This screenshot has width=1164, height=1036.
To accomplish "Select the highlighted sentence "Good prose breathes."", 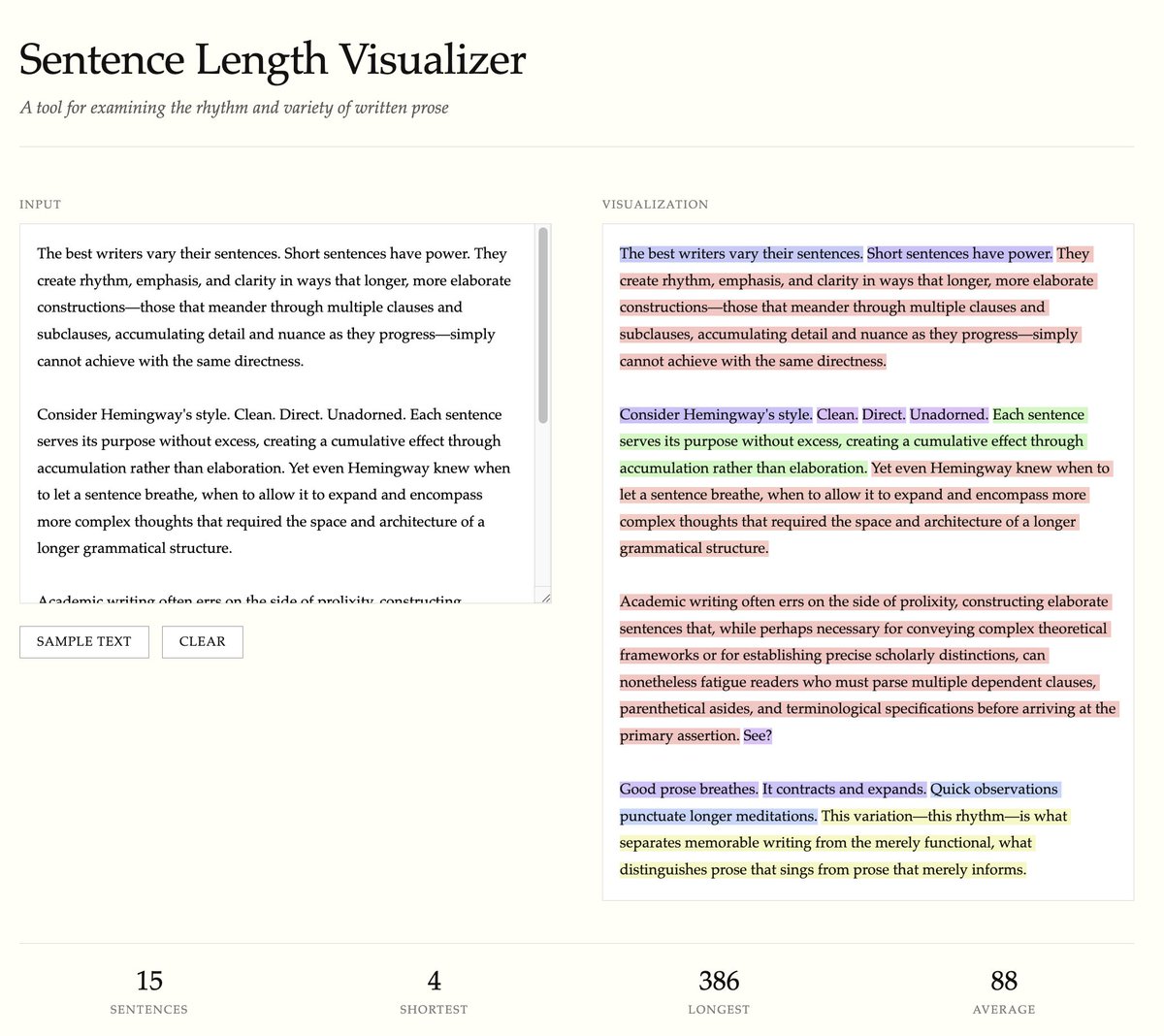I will (689, 790).
